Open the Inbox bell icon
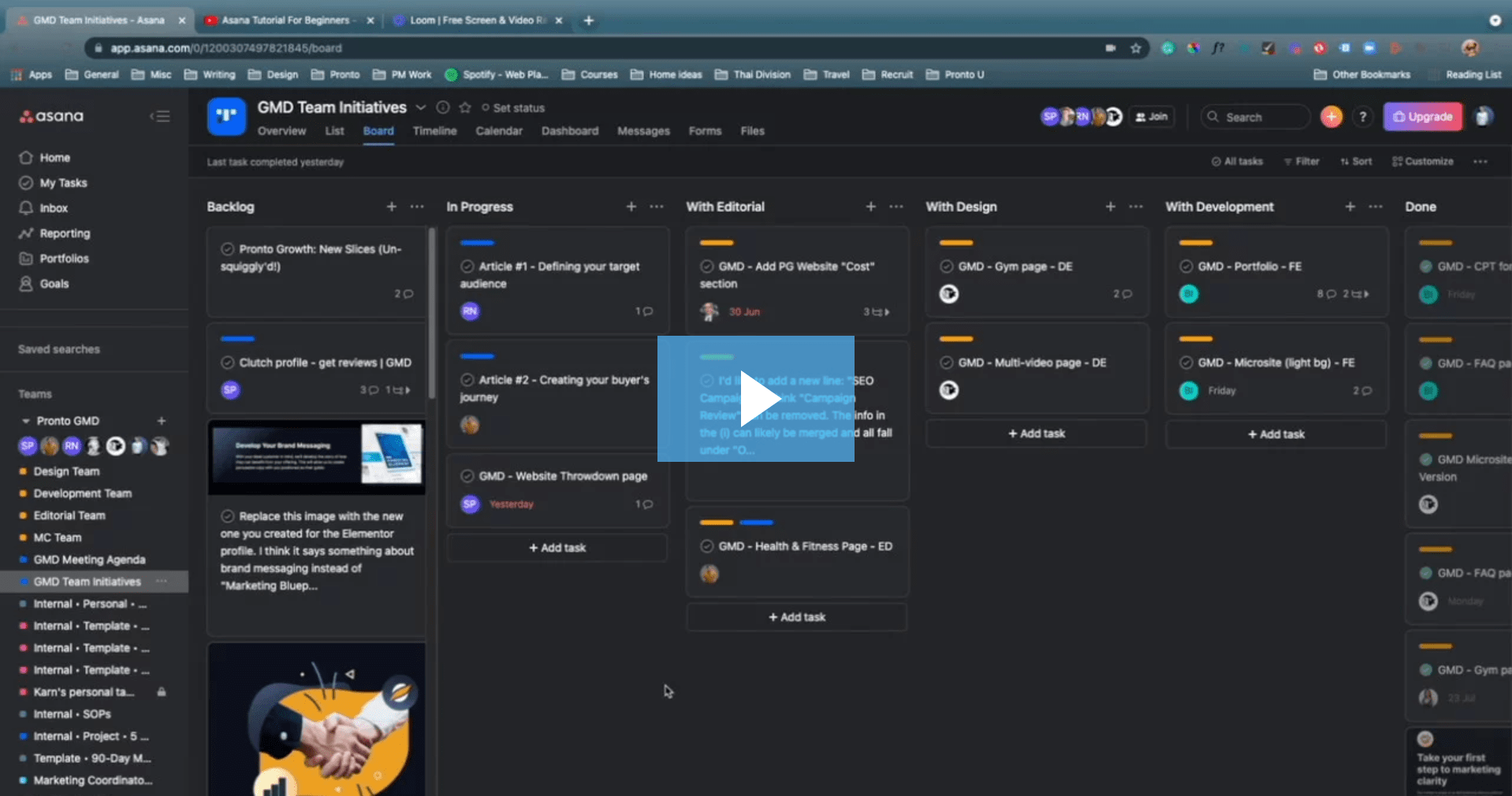 click(26, 208)
